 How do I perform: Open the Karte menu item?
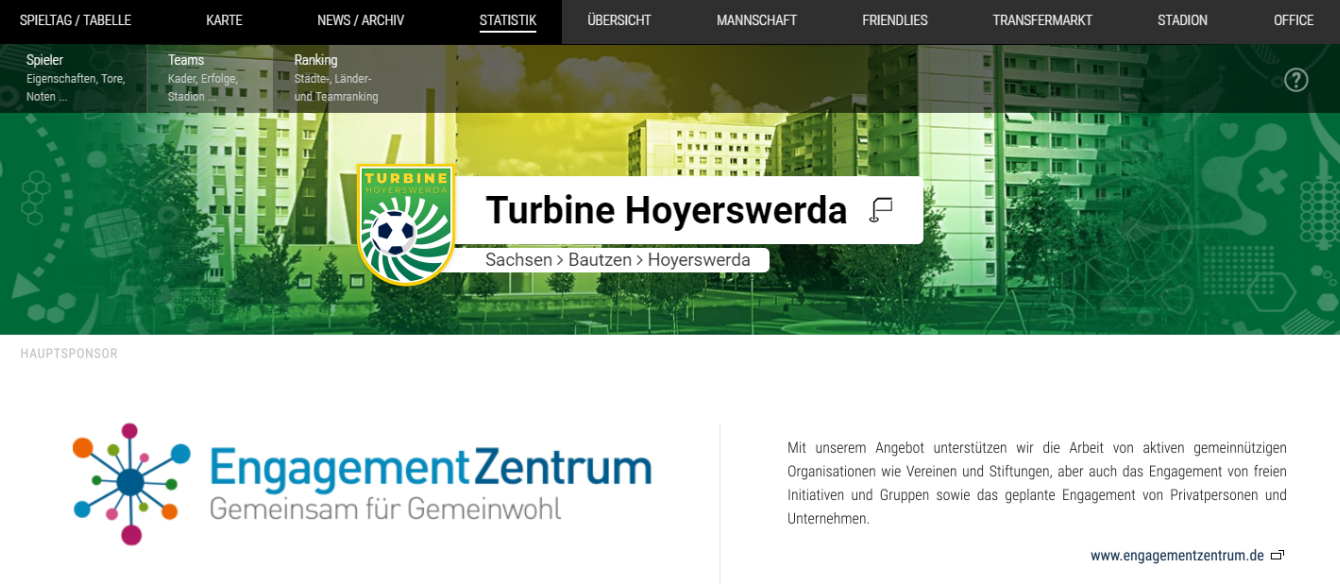[x=224, y=21]
